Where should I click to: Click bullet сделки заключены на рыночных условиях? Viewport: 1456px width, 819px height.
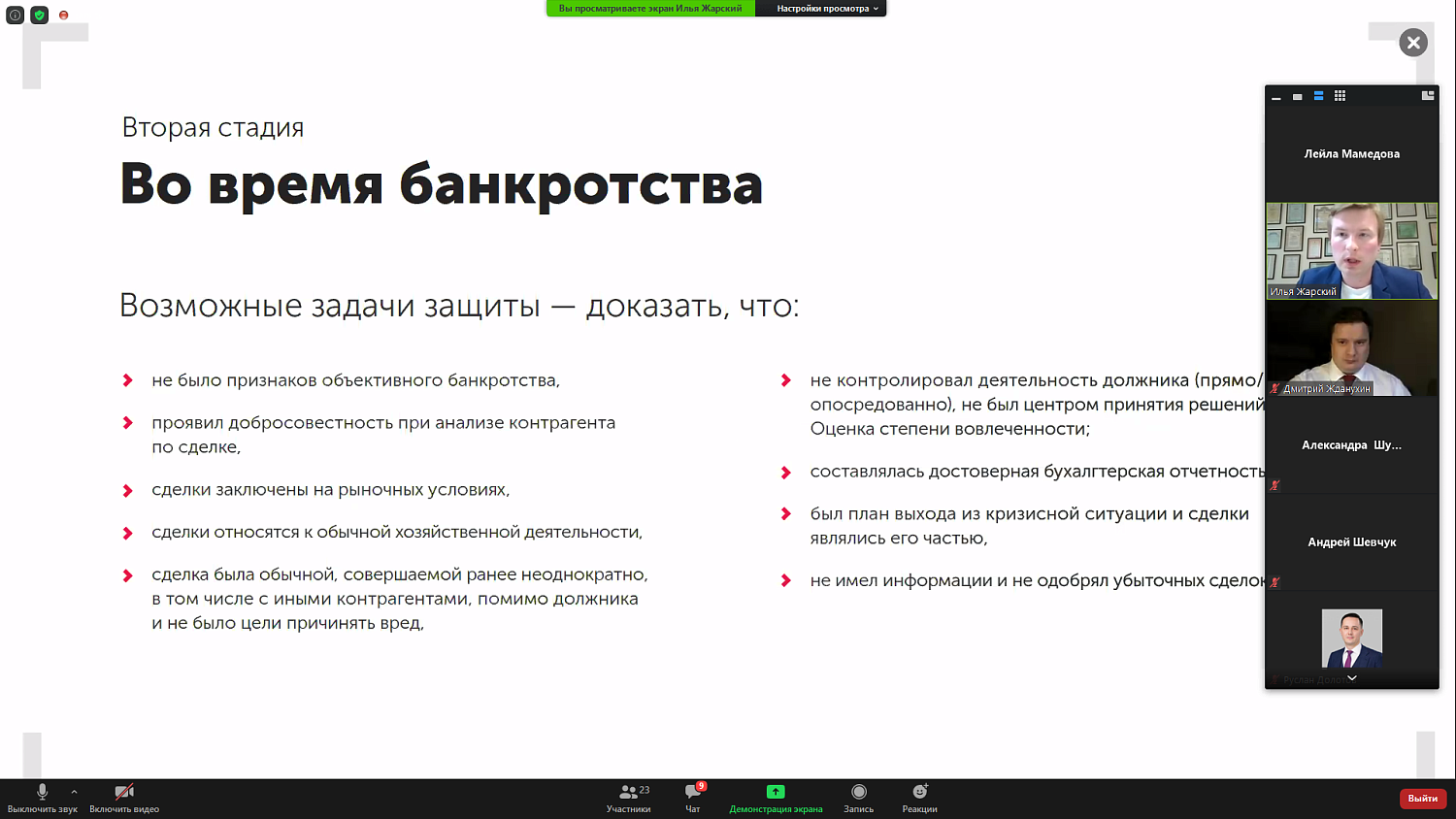(x=330, y=490)
